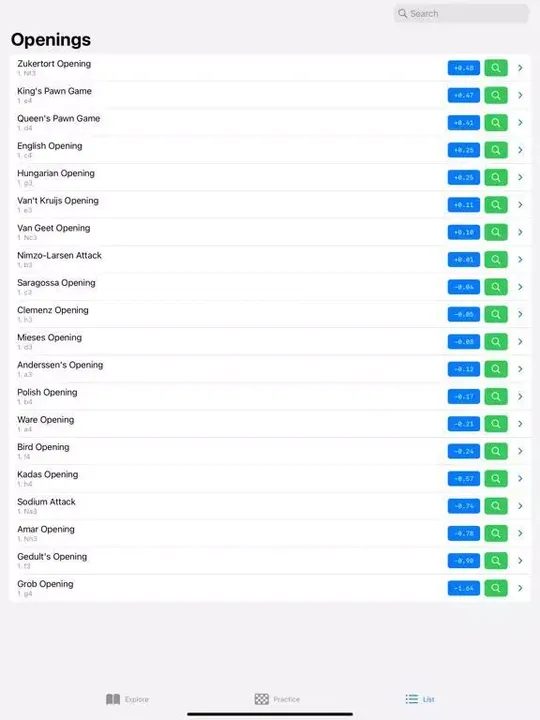Click the green magnifier for Polish Opening
The width and height of the screenshot is (540, 720).
(x=495, y=396)
